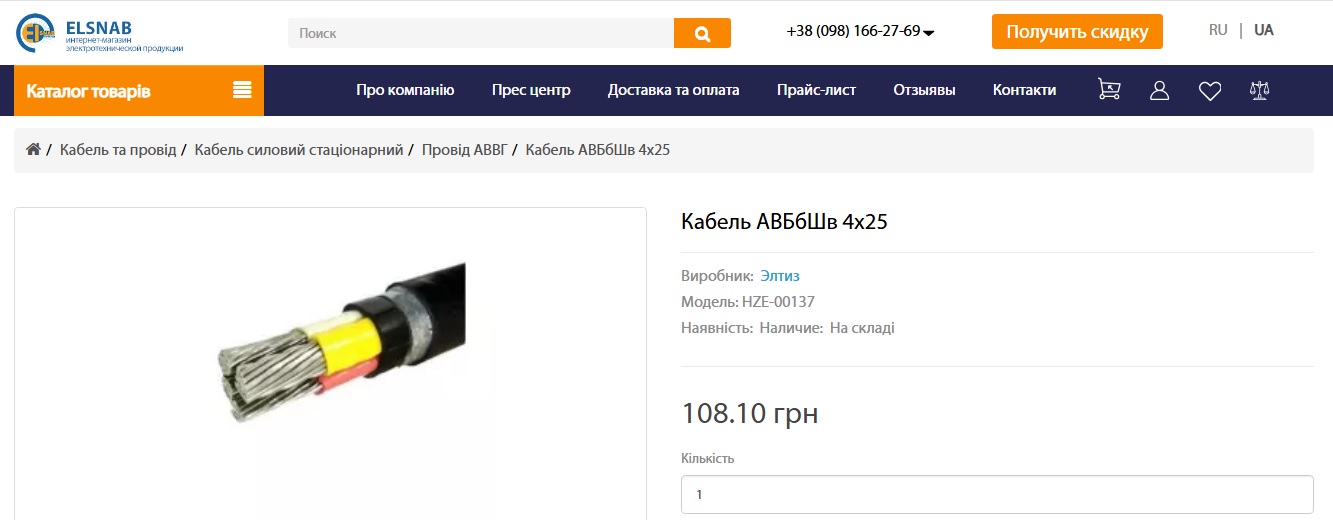Screen dimensions: 1333x520
Task: Go to Прайс-лист
Action: tap(816, 90)
